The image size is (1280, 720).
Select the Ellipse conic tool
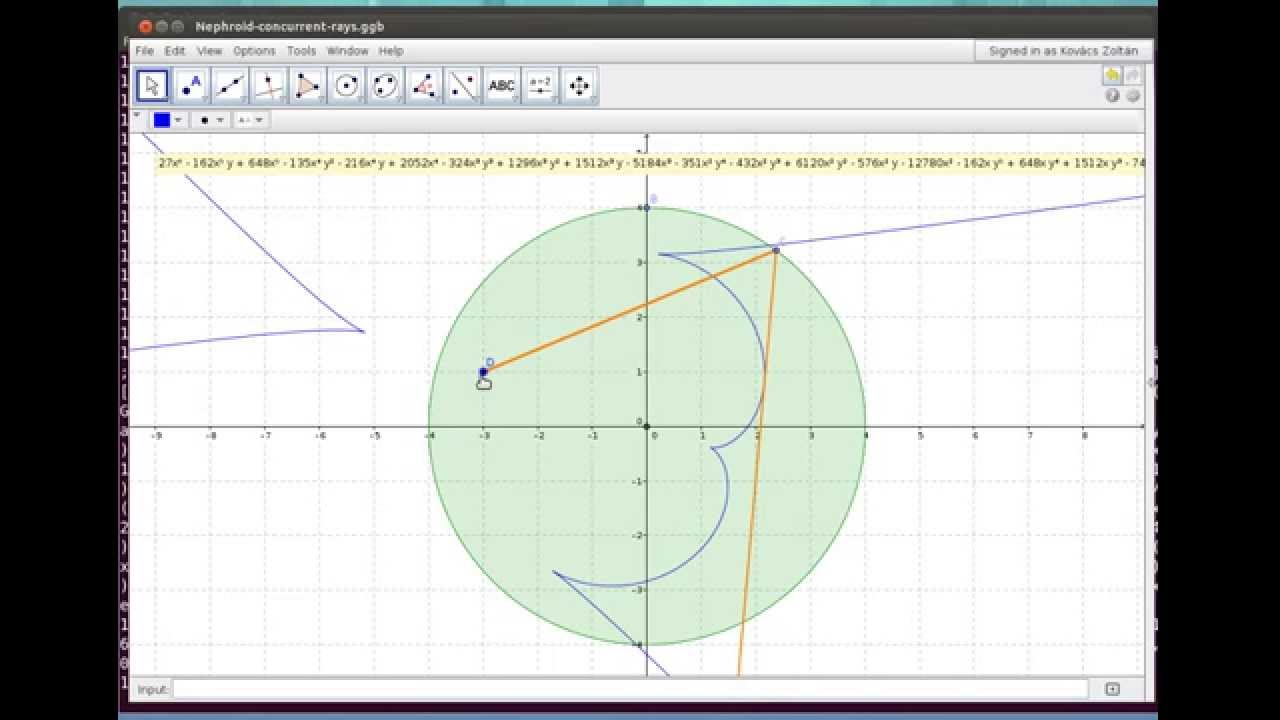click(x=386, y=86)
